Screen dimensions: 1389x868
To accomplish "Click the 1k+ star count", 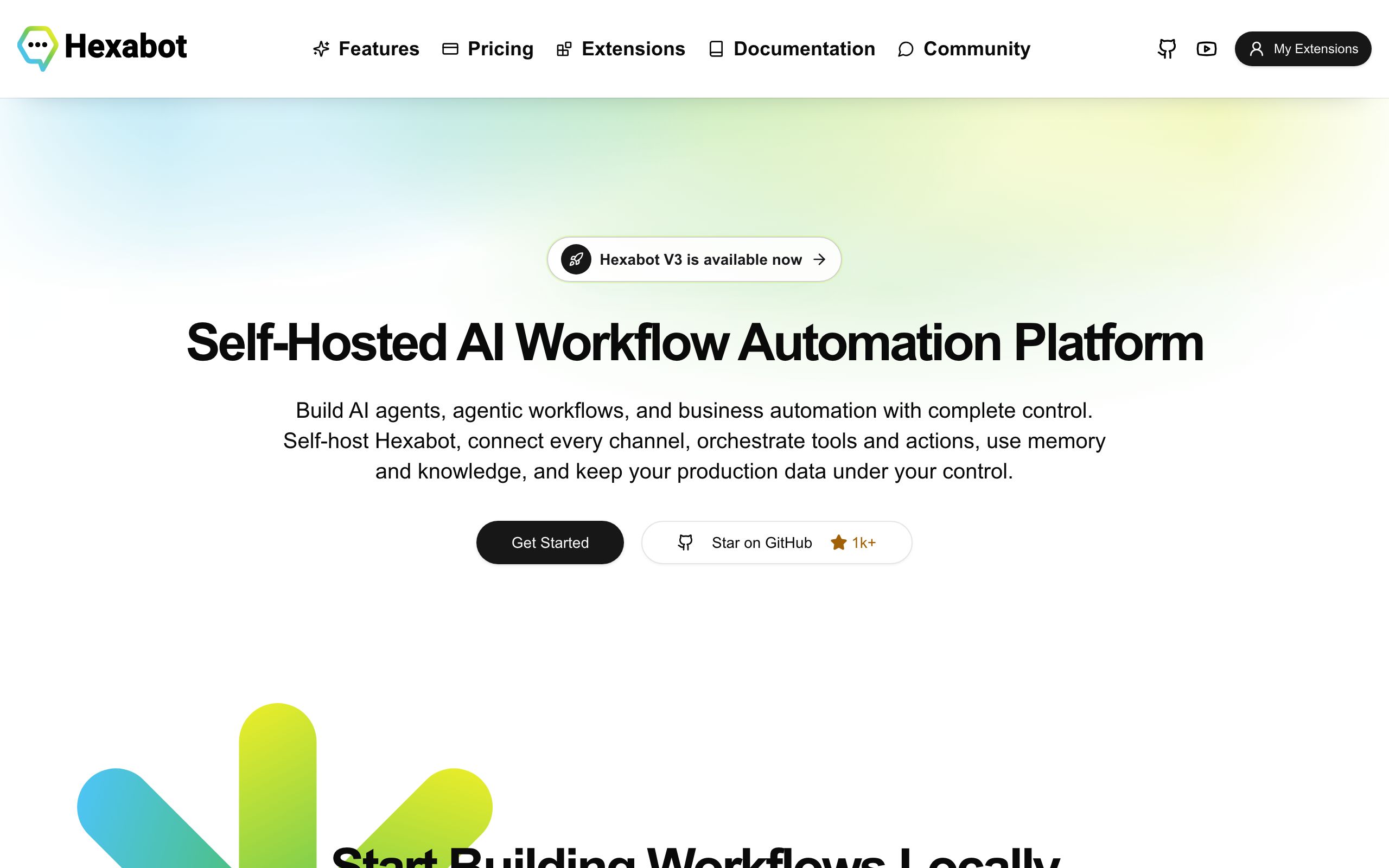I will (864, 542).
